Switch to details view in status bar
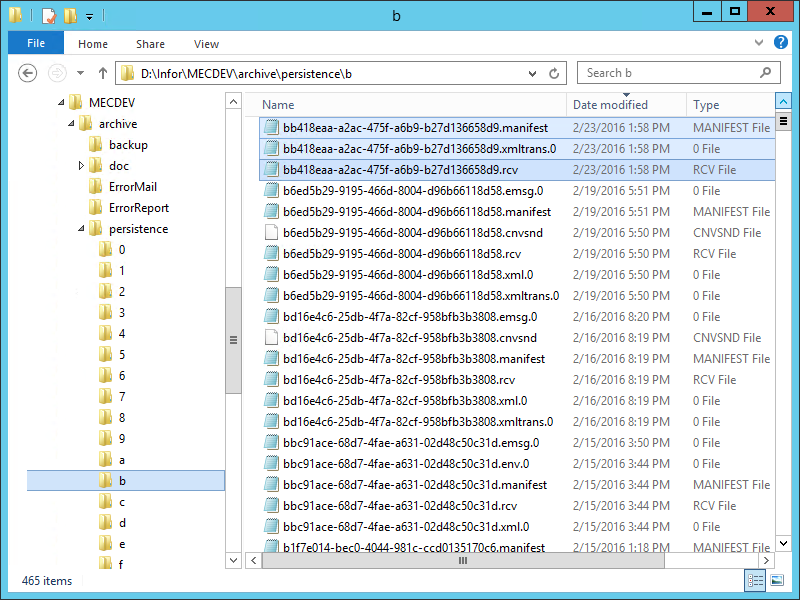 click(756, 581)
